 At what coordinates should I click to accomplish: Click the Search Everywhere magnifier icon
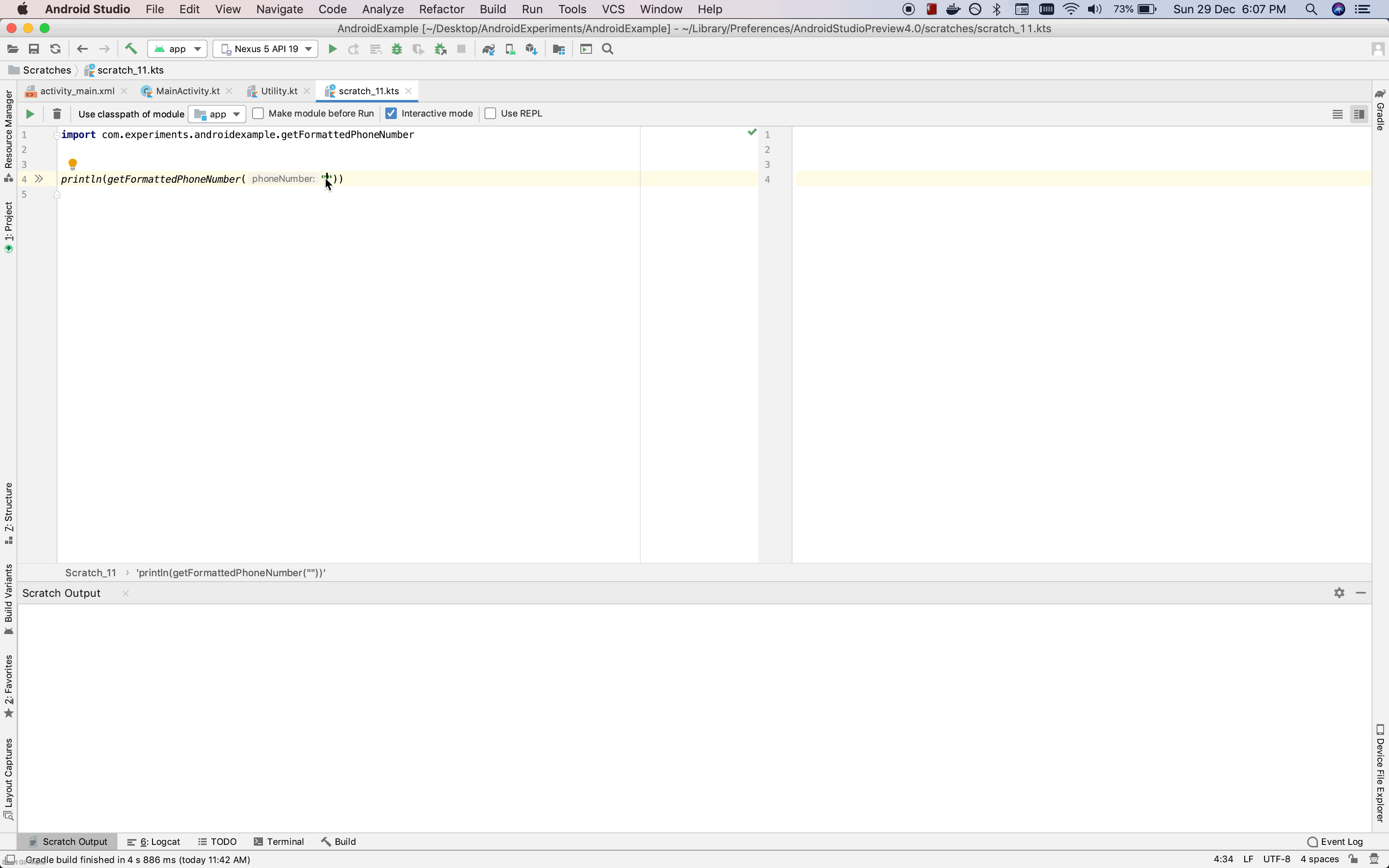[x=608, y=49]
